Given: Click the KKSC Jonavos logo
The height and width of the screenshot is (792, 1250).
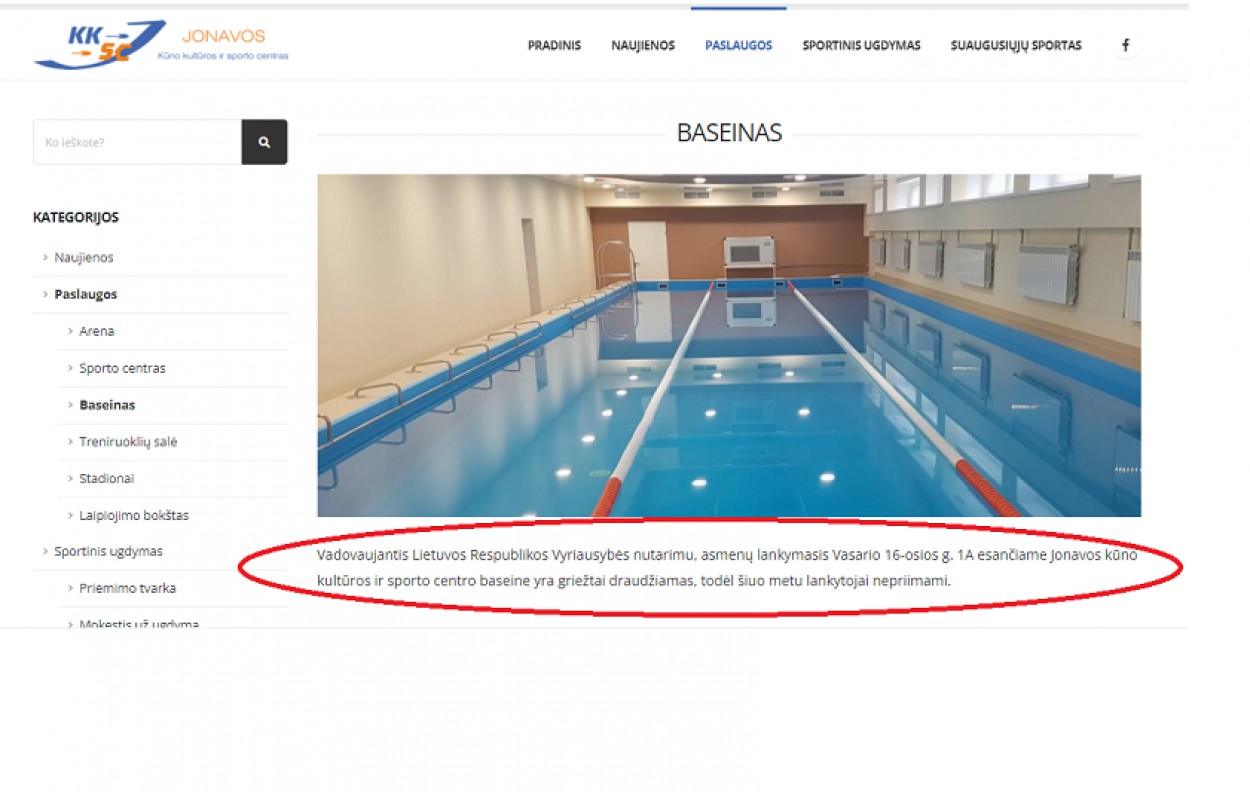Looking at the screenshot, I should click(x=160, y=45).
